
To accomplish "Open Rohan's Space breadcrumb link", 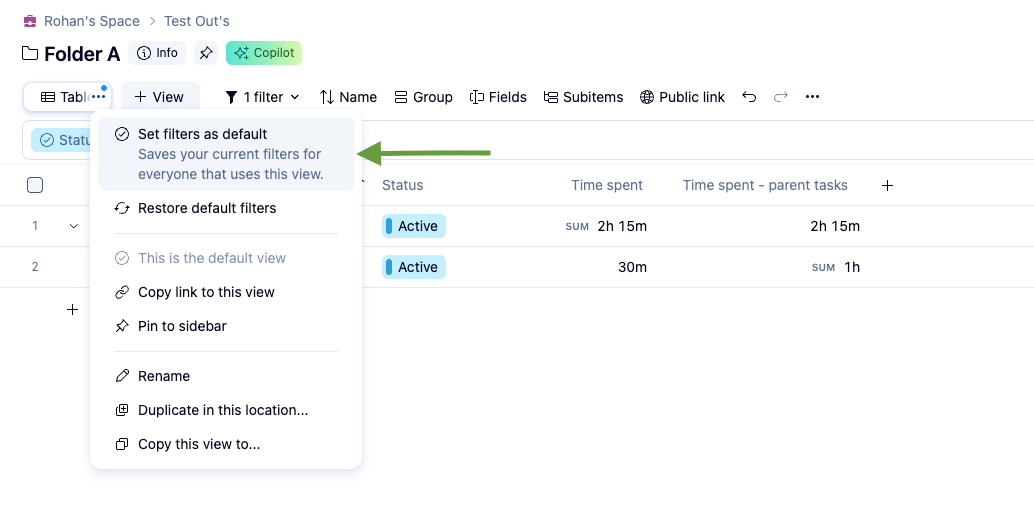I will (x=91, y=21).
